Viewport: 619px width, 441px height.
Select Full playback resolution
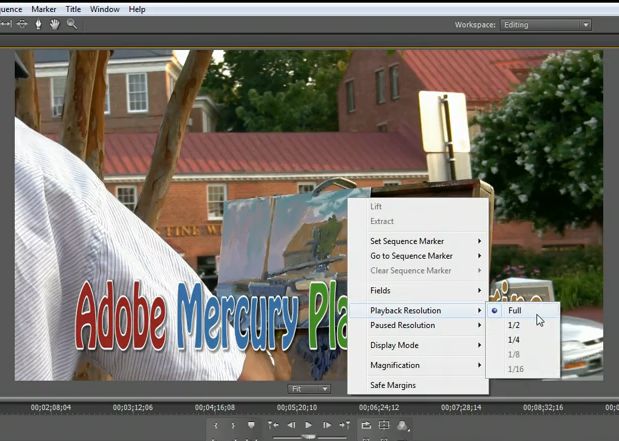[523, 310]
